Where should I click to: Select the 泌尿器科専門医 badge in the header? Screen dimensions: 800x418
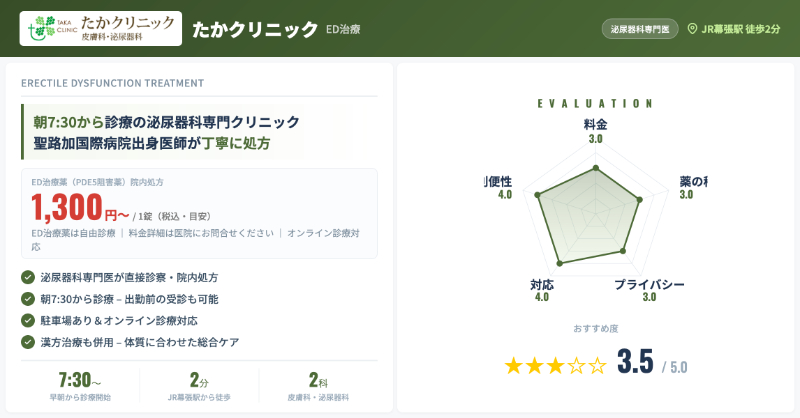641,29
